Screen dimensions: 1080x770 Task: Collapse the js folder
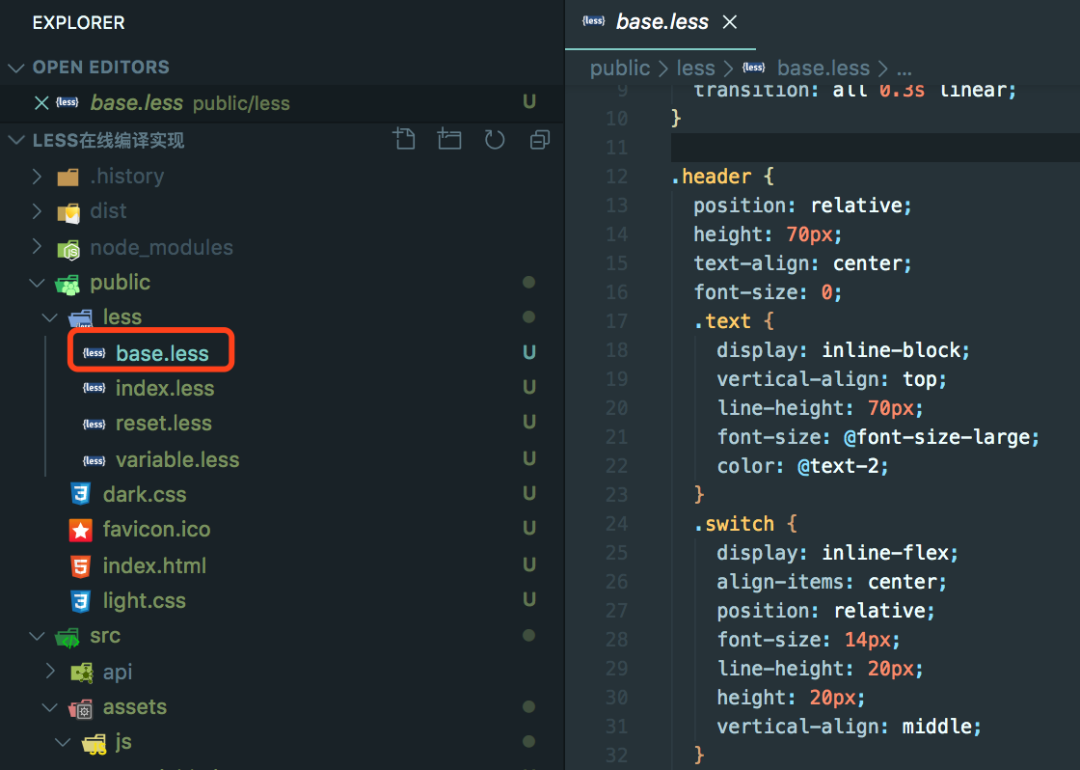(63, 742)
